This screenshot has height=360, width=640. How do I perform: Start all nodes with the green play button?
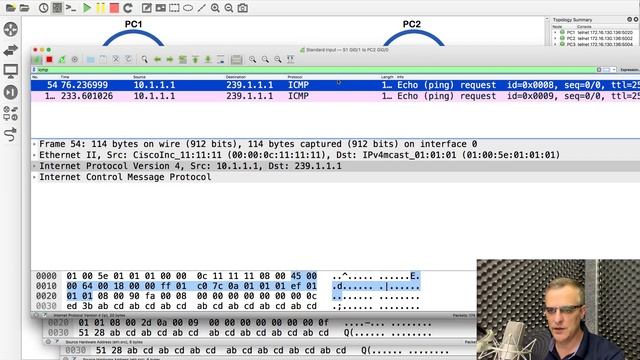click(x=87, y=8)
